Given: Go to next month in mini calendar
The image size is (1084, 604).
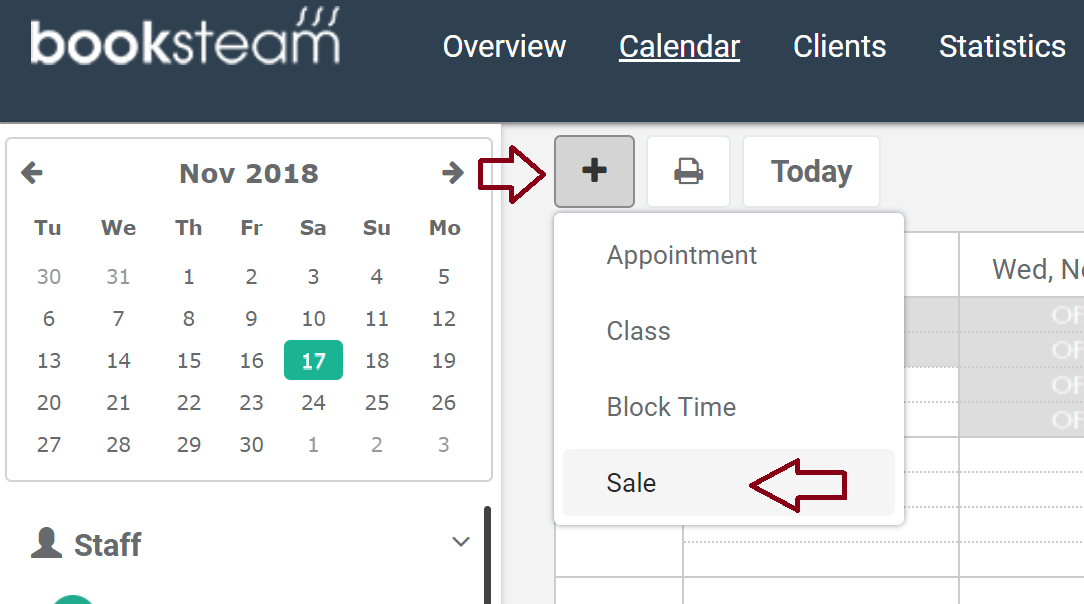Looking at the screenshot, I should 453,173.
